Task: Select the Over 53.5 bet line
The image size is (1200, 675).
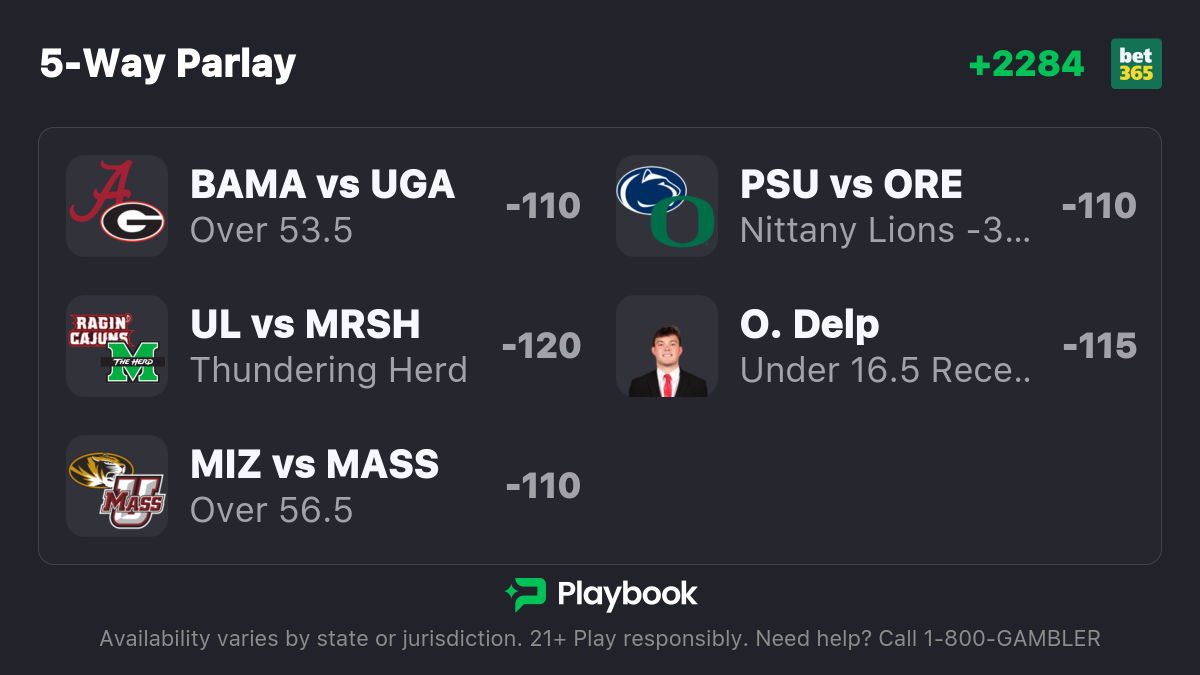Action: pos(271,231)
